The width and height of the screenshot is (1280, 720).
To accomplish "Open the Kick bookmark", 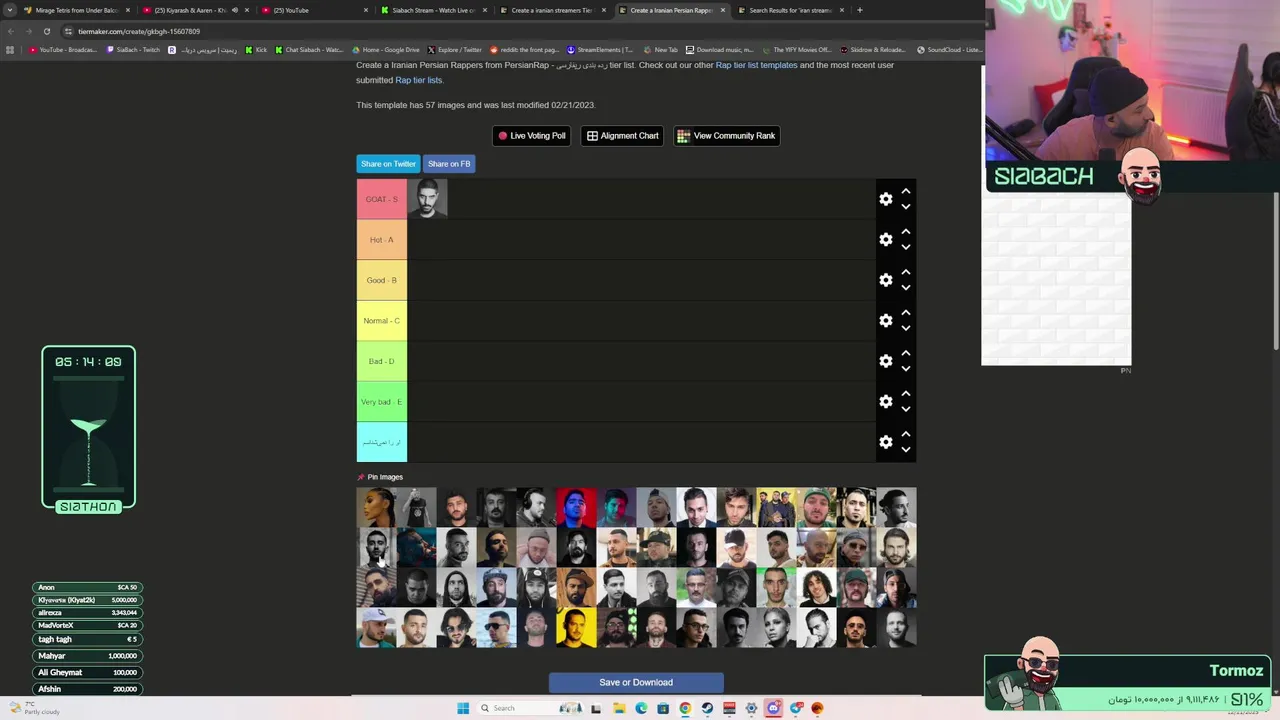I will coord(257,50).
